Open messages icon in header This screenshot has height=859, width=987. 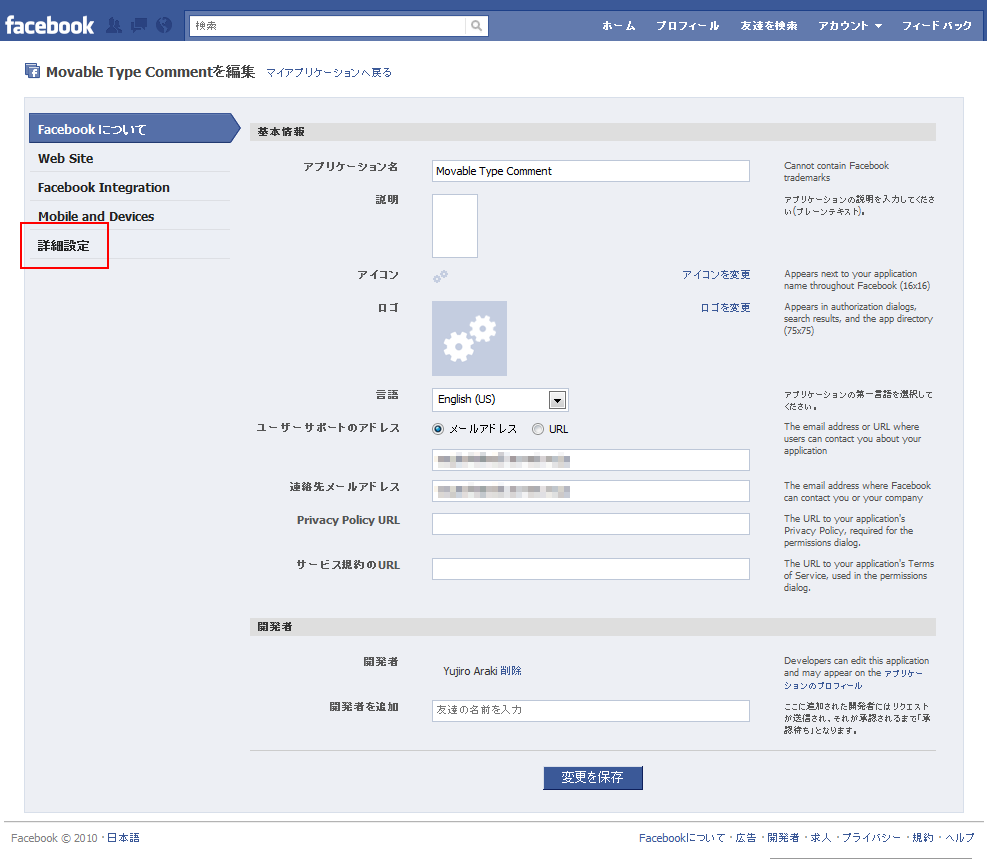(138, 25)
